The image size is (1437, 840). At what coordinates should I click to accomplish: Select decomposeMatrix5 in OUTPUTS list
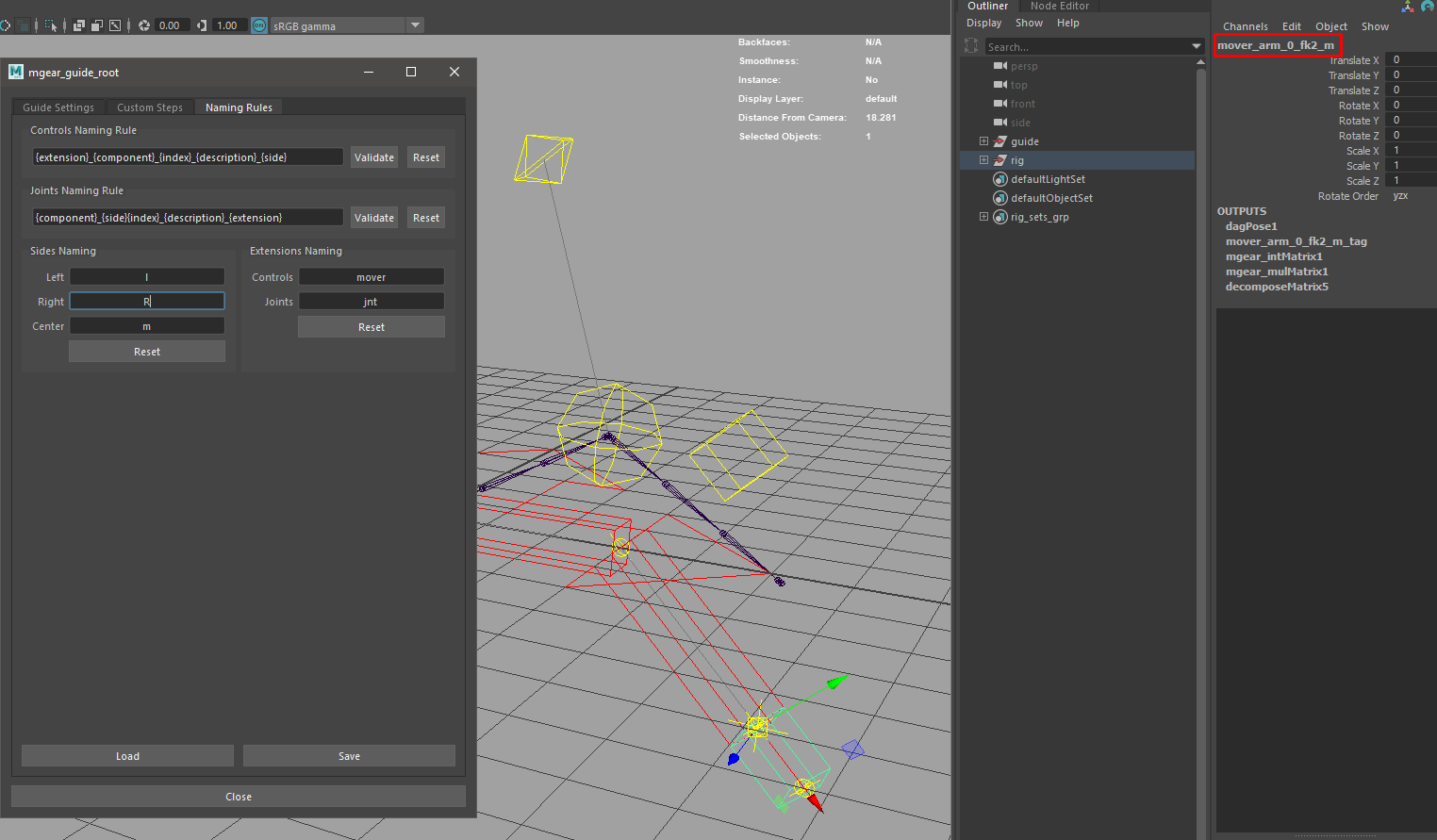[1277, 287]
